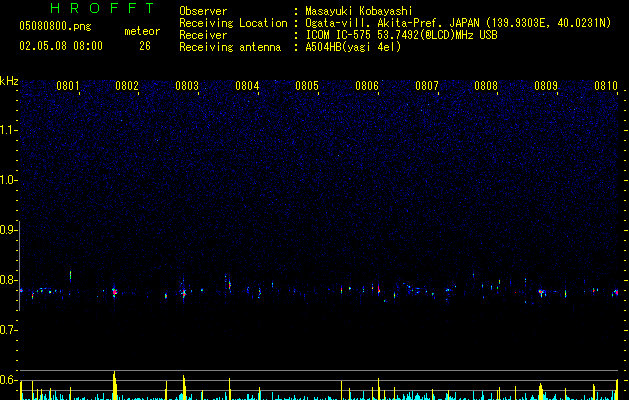Click the tallest yellow peak near 0802
The width and height of the screenshot is (629, 400).
[x=114, y=385]
